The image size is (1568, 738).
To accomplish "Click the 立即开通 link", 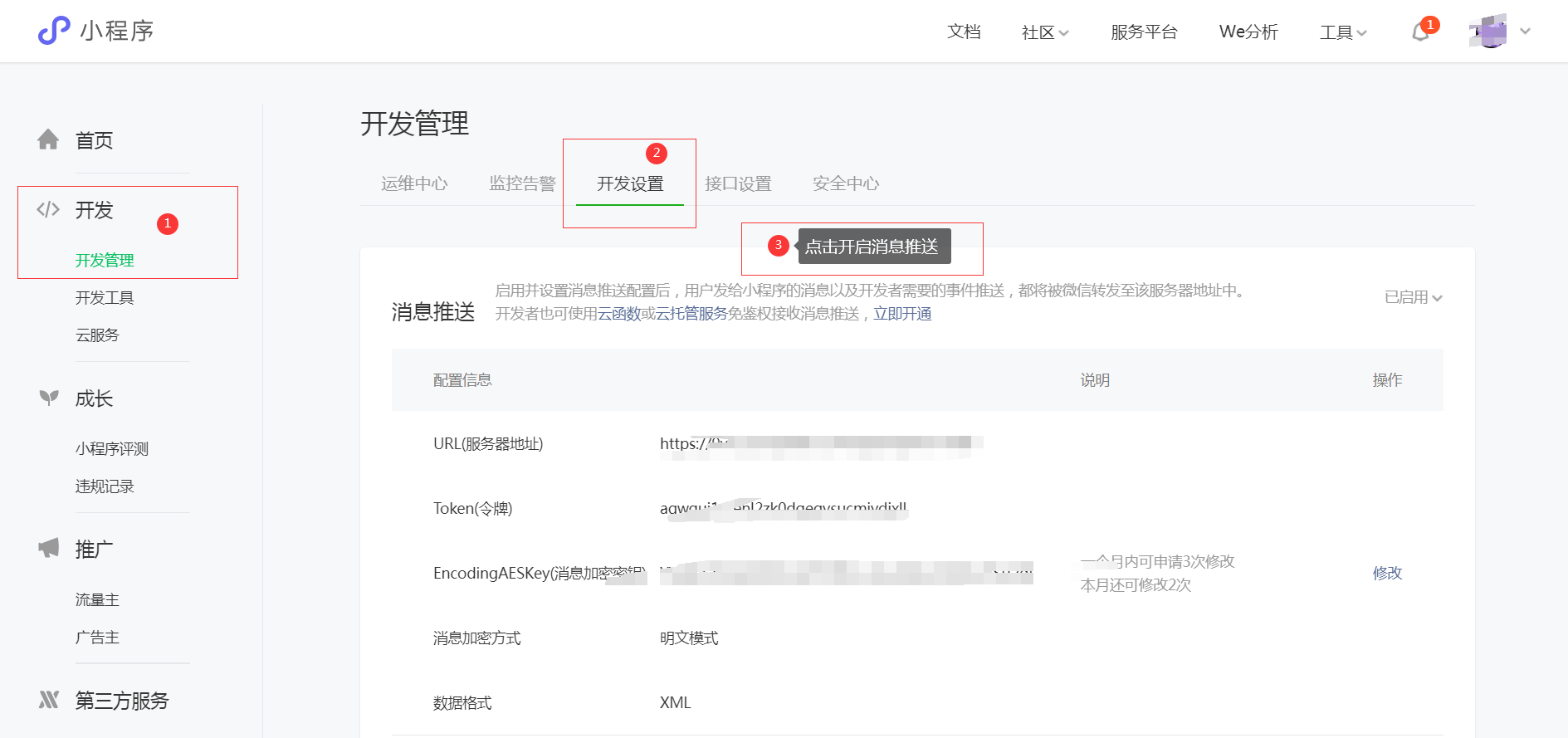I will point(902,314).
